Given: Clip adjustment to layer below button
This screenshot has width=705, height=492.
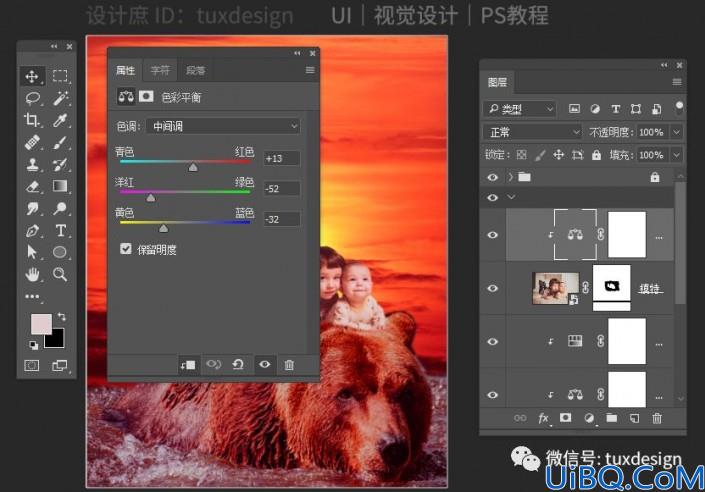Looking at the screenshot, I should 188,365.
